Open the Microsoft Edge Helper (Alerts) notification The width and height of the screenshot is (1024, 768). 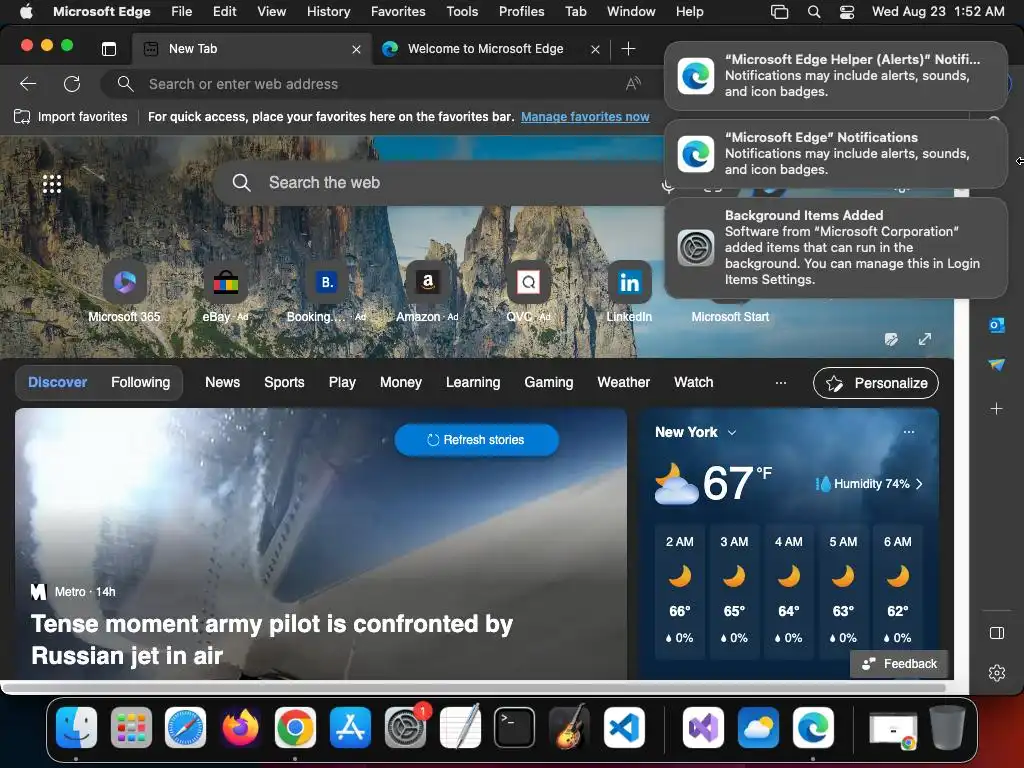pyautogui.click(x=836, y=76)
